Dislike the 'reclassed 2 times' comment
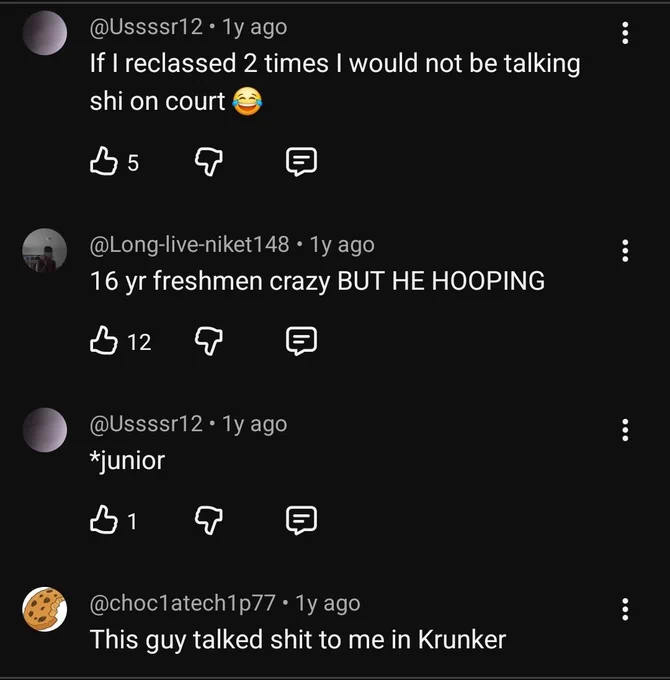 coord(209,161)
